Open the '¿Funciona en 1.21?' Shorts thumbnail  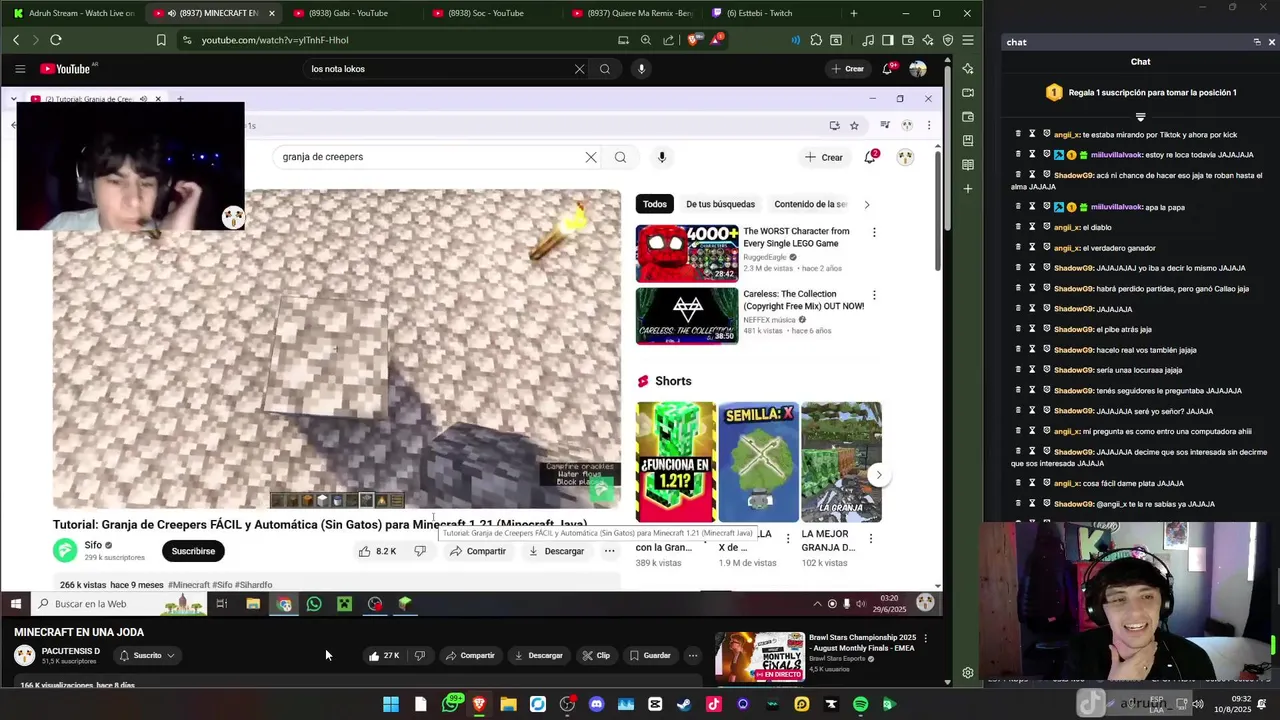[676, 462]
